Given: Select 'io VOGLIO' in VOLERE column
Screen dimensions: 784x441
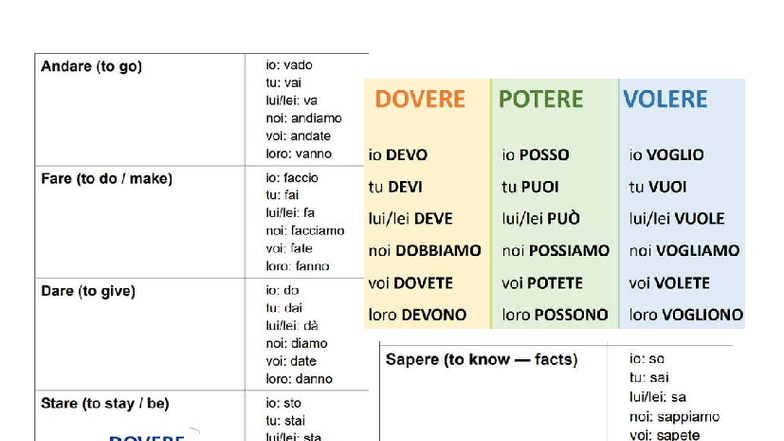Looking at the screenshot, I should [x=666, y=155].
